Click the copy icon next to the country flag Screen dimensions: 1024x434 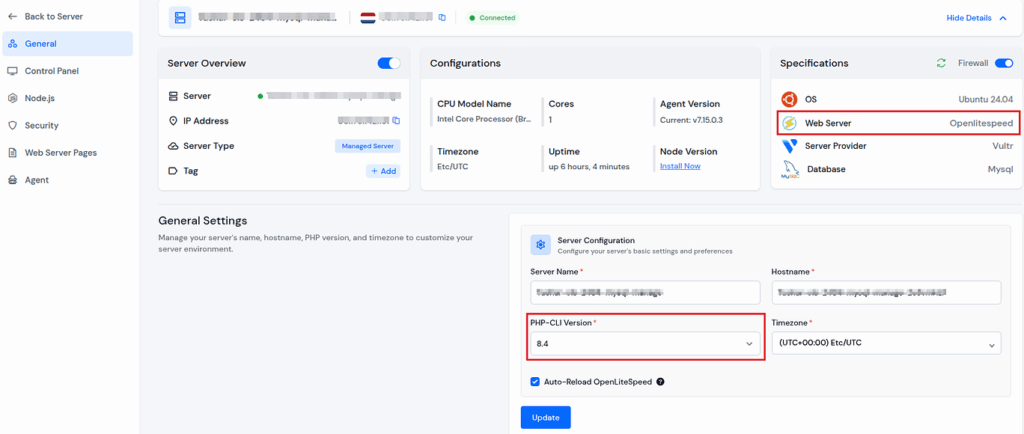(x=442, y=18)
